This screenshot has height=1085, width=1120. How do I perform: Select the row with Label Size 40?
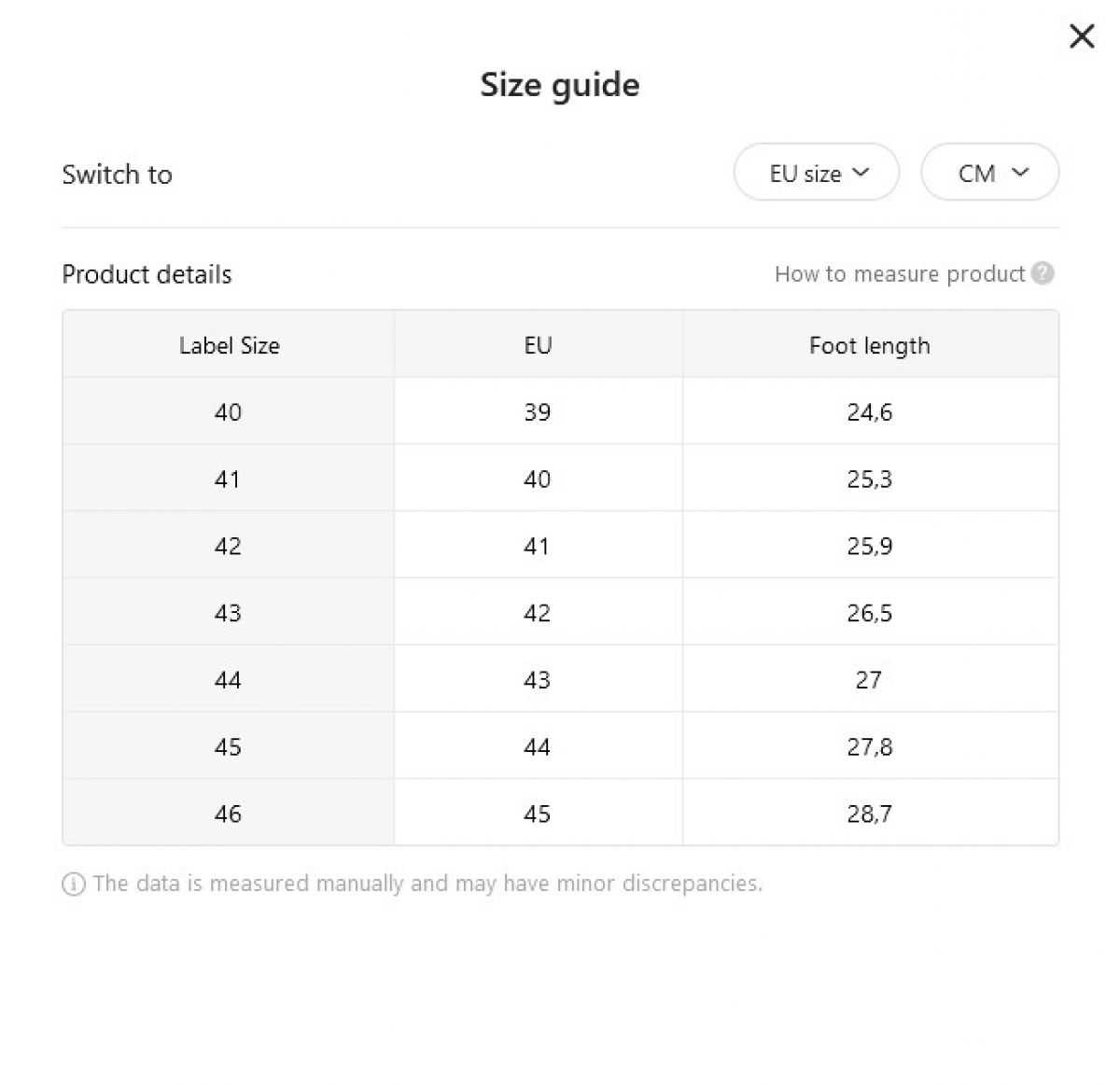pyautogui.click(x=560, y=411)
